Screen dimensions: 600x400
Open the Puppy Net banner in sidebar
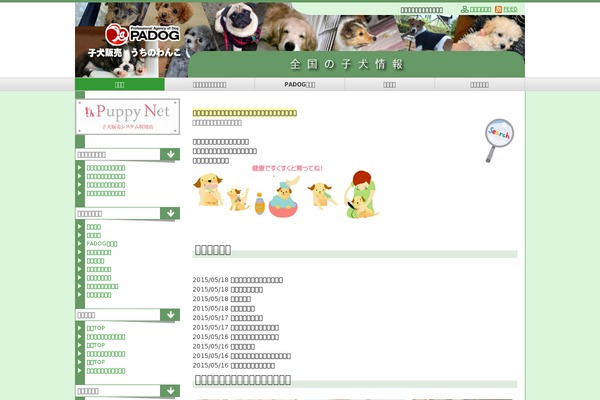[x=128, y=117]
